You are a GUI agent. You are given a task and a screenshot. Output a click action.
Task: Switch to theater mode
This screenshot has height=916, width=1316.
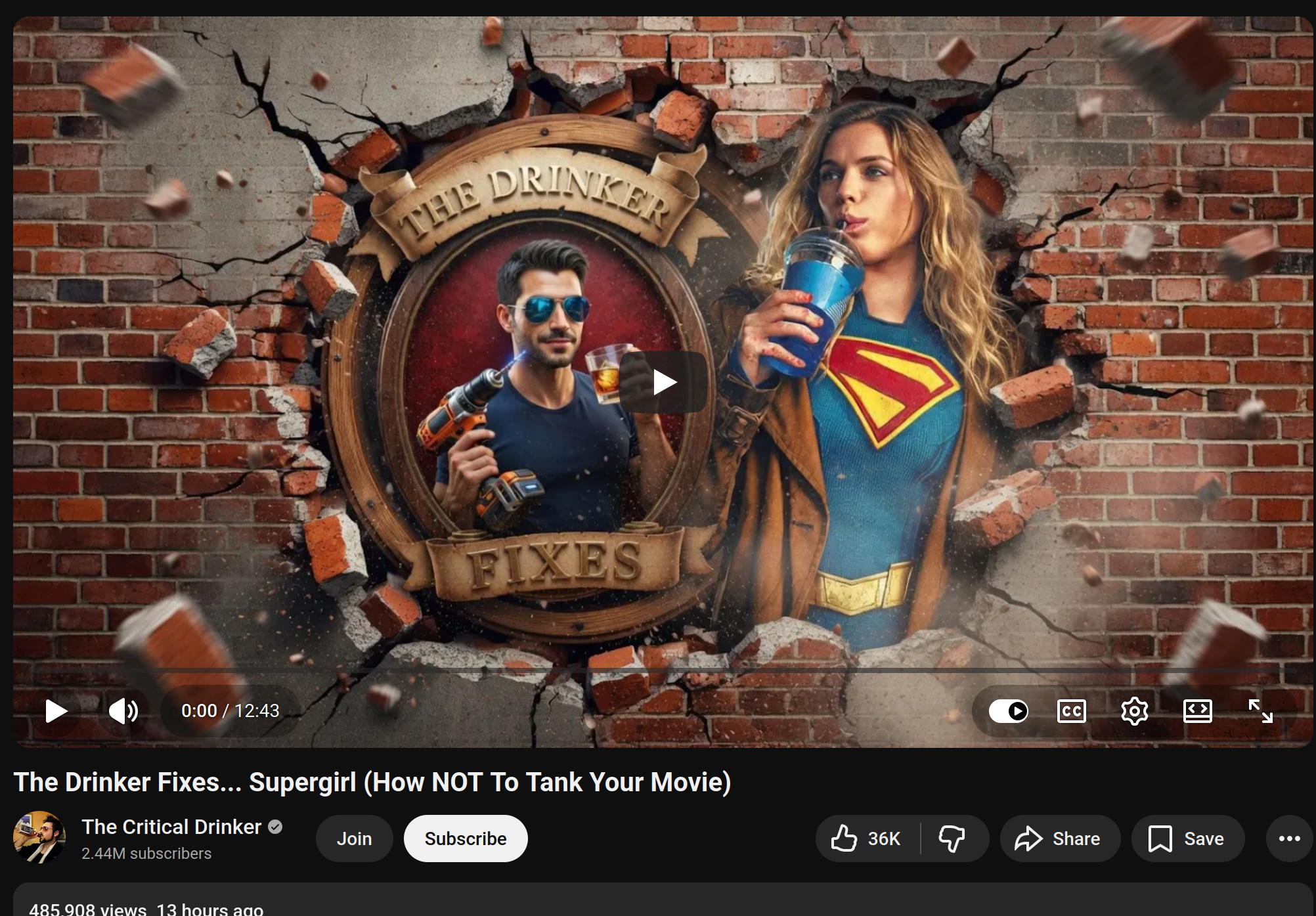pyautogui.click(x=1197, y=710)
